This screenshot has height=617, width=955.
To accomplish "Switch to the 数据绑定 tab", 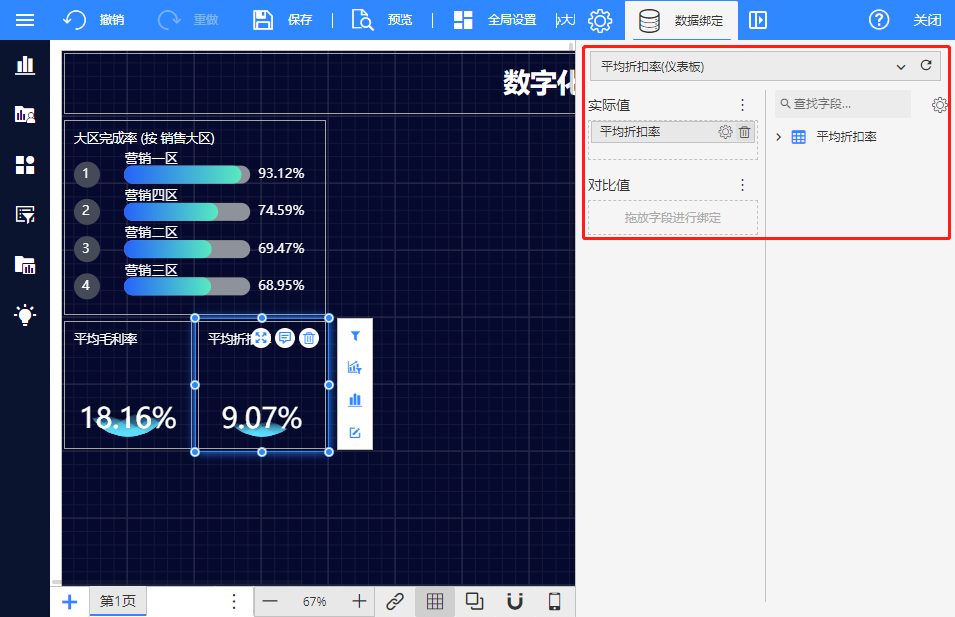I will (x=681, y=20).
